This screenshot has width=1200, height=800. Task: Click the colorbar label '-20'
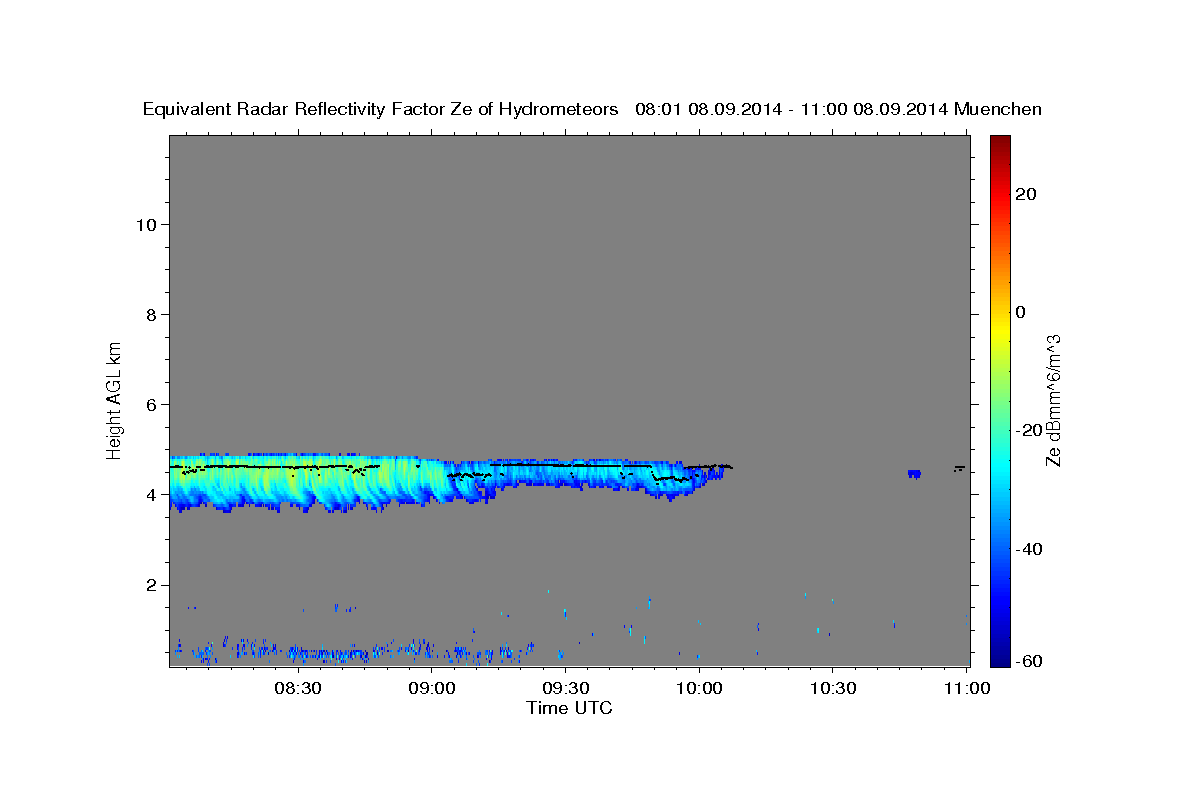click(1028, 430)
